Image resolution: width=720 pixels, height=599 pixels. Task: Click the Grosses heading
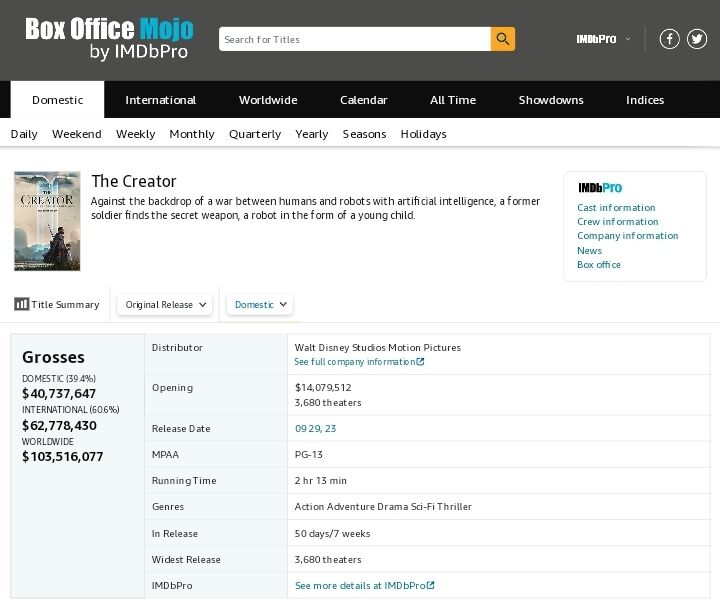[x=53, y=357]
